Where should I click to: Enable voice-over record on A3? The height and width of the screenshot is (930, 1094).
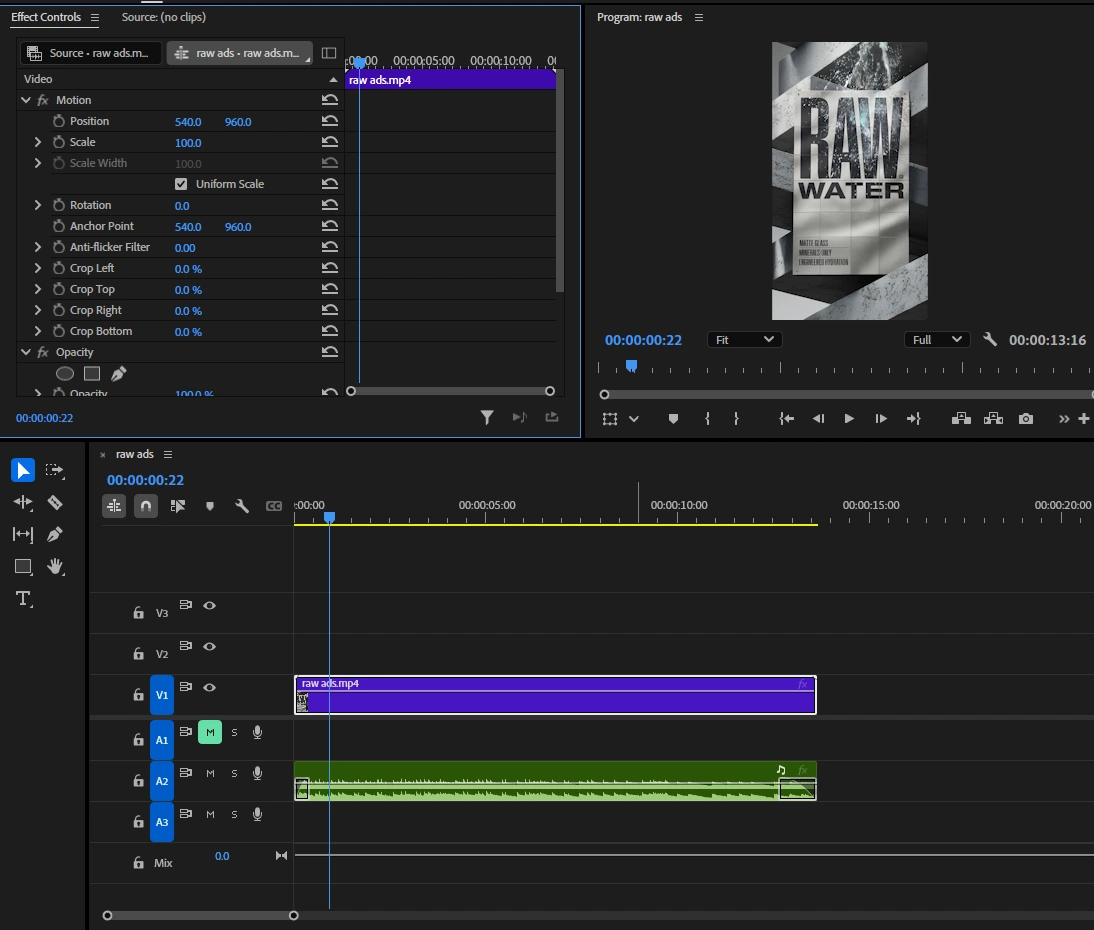point(257,814)
